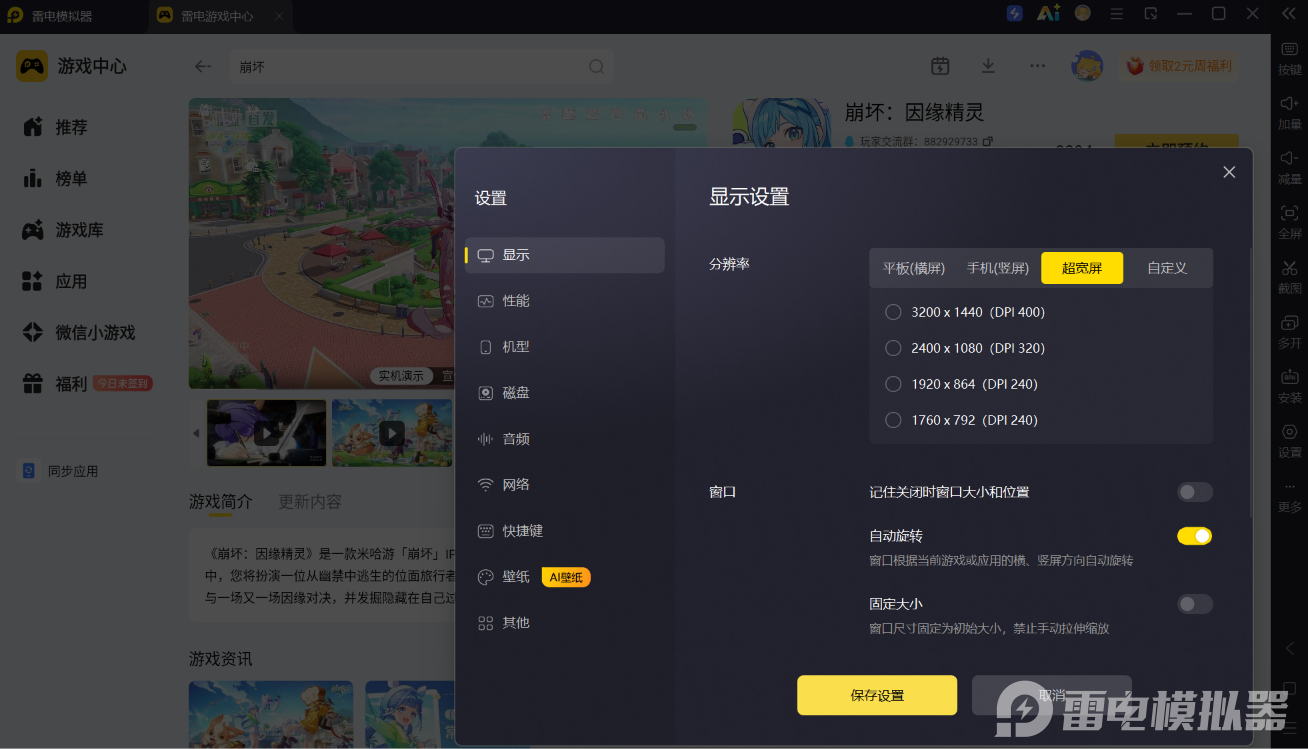The width and height of the screenshot is (1308, 749).
Task: Open the 自定义 resolution tab
Action: pyautogui.click(x=1167, y=268)
